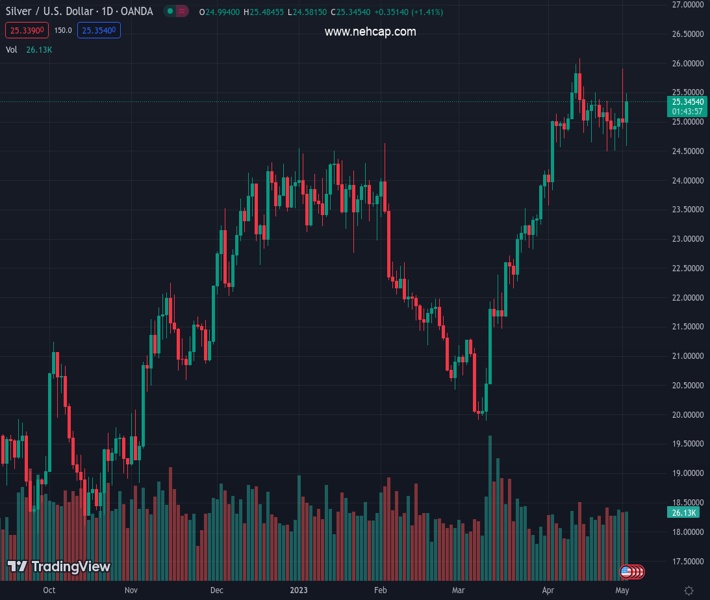Click the volume value label 26.13K on axis
Image resolution: width=710 pixels, height=600 pixels.
[x=684, y=512]
